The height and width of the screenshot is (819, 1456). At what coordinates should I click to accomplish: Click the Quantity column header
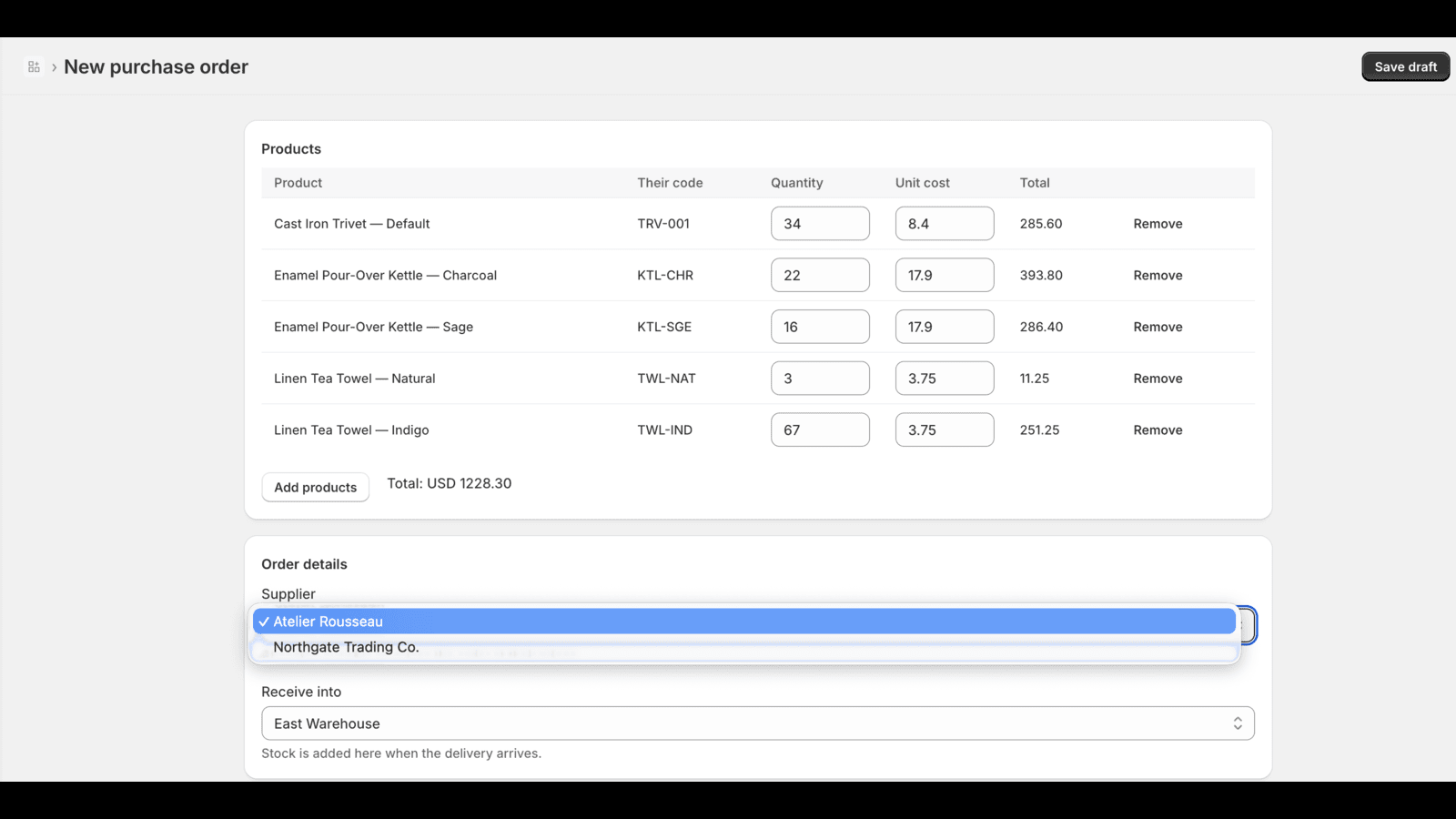[797, 183]
